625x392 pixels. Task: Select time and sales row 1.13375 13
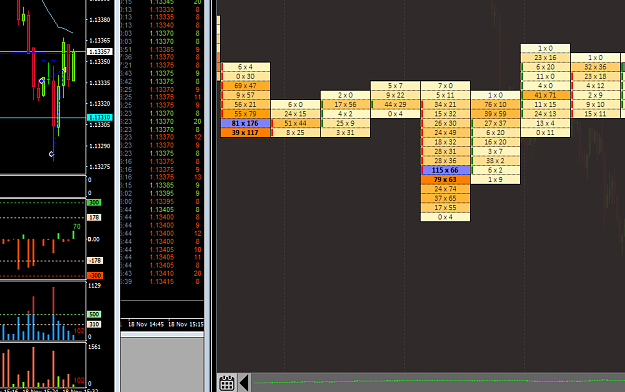click(x=162, y=177)
